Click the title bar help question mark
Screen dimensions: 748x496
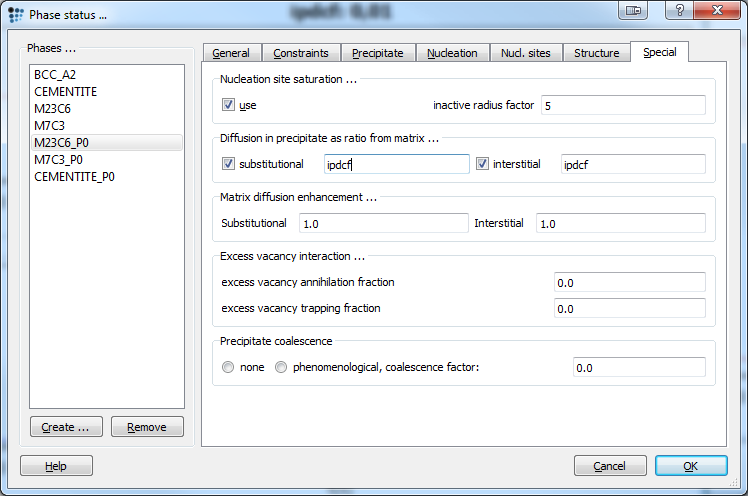[681, 11]
